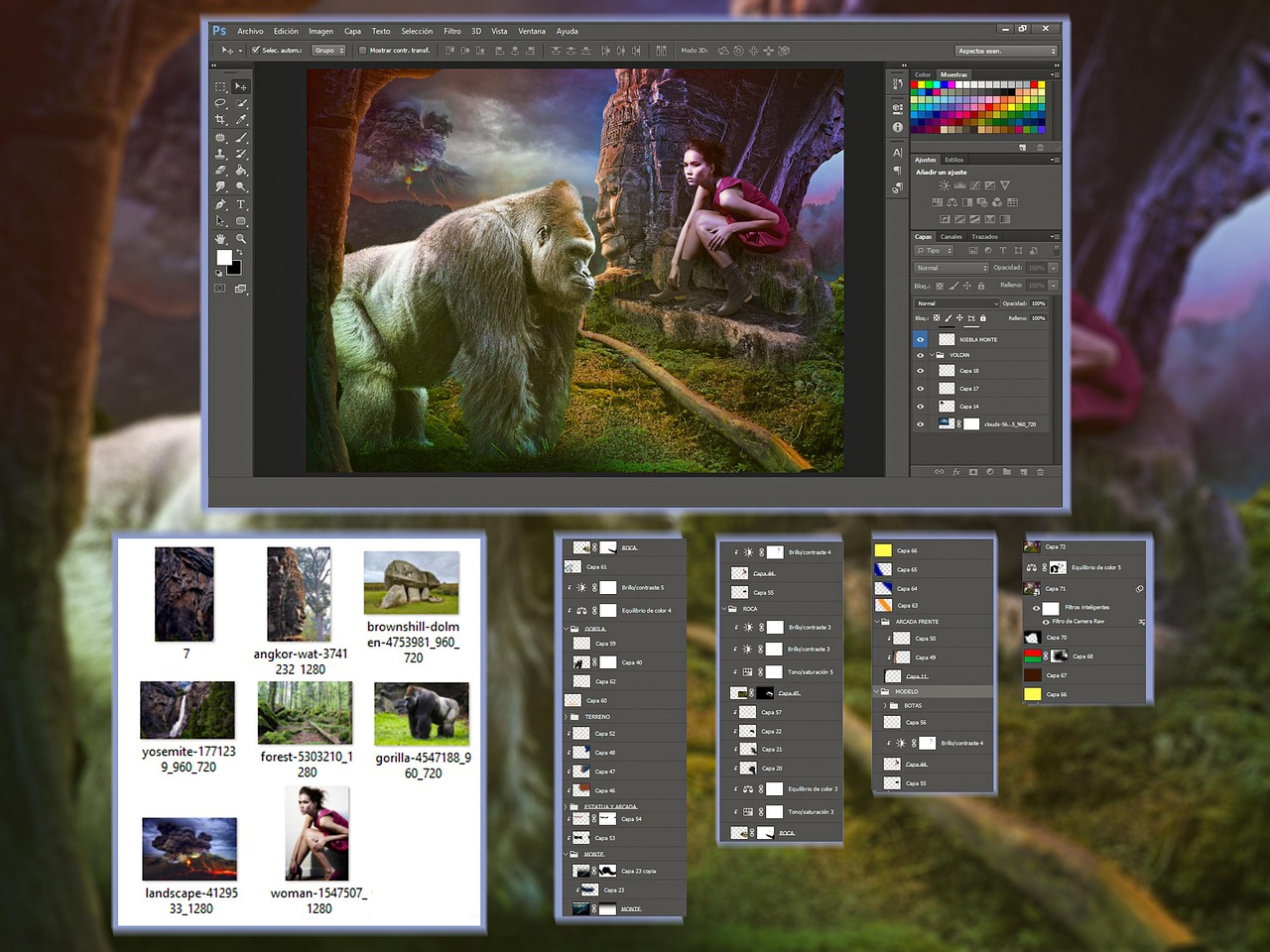1270x952 pixels.
Task: Open the Archivo menu
Action: point(250,32)
